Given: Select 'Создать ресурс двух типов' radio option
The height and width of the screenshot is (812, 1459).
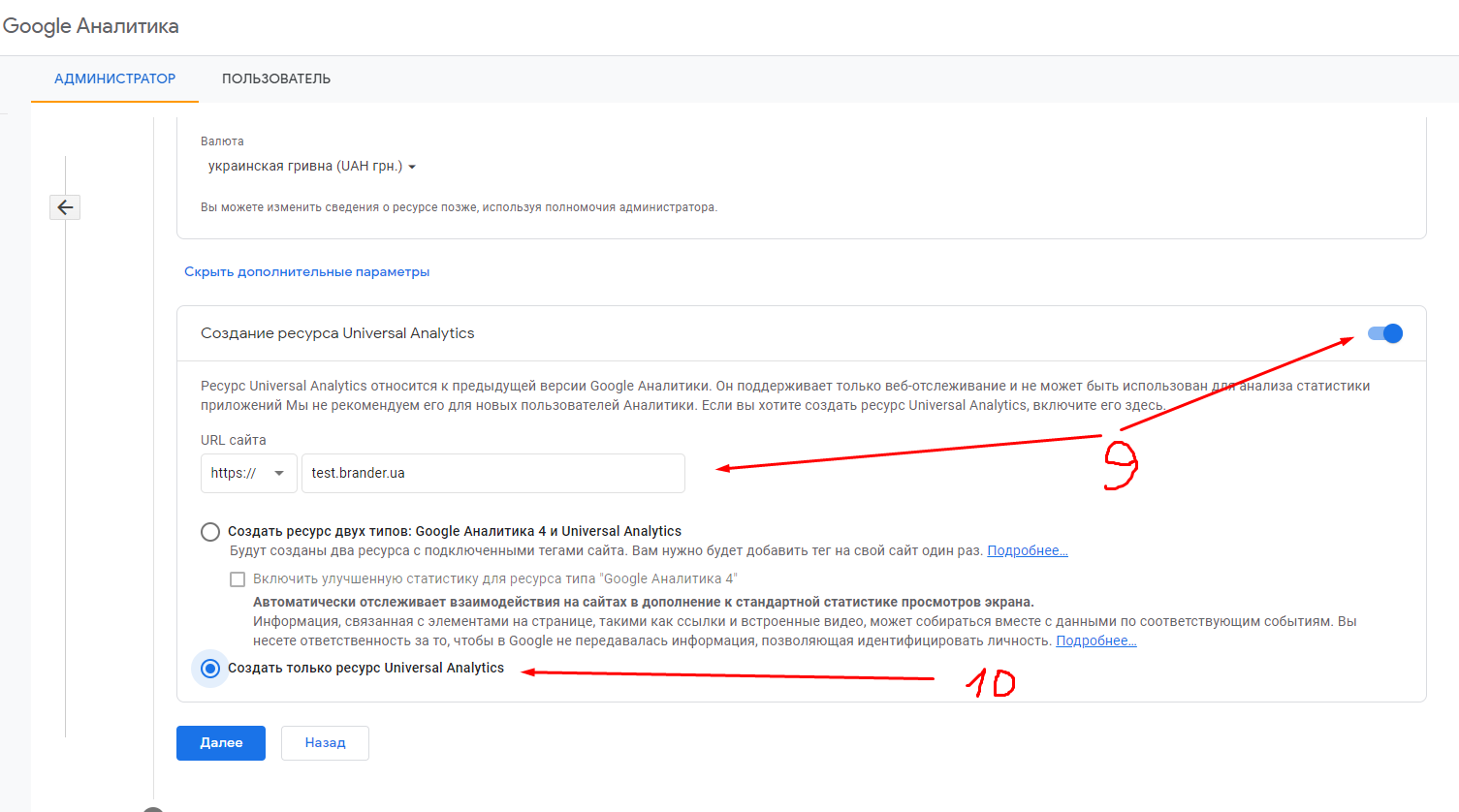Looking at the screenshot, I should pos(210,532).
